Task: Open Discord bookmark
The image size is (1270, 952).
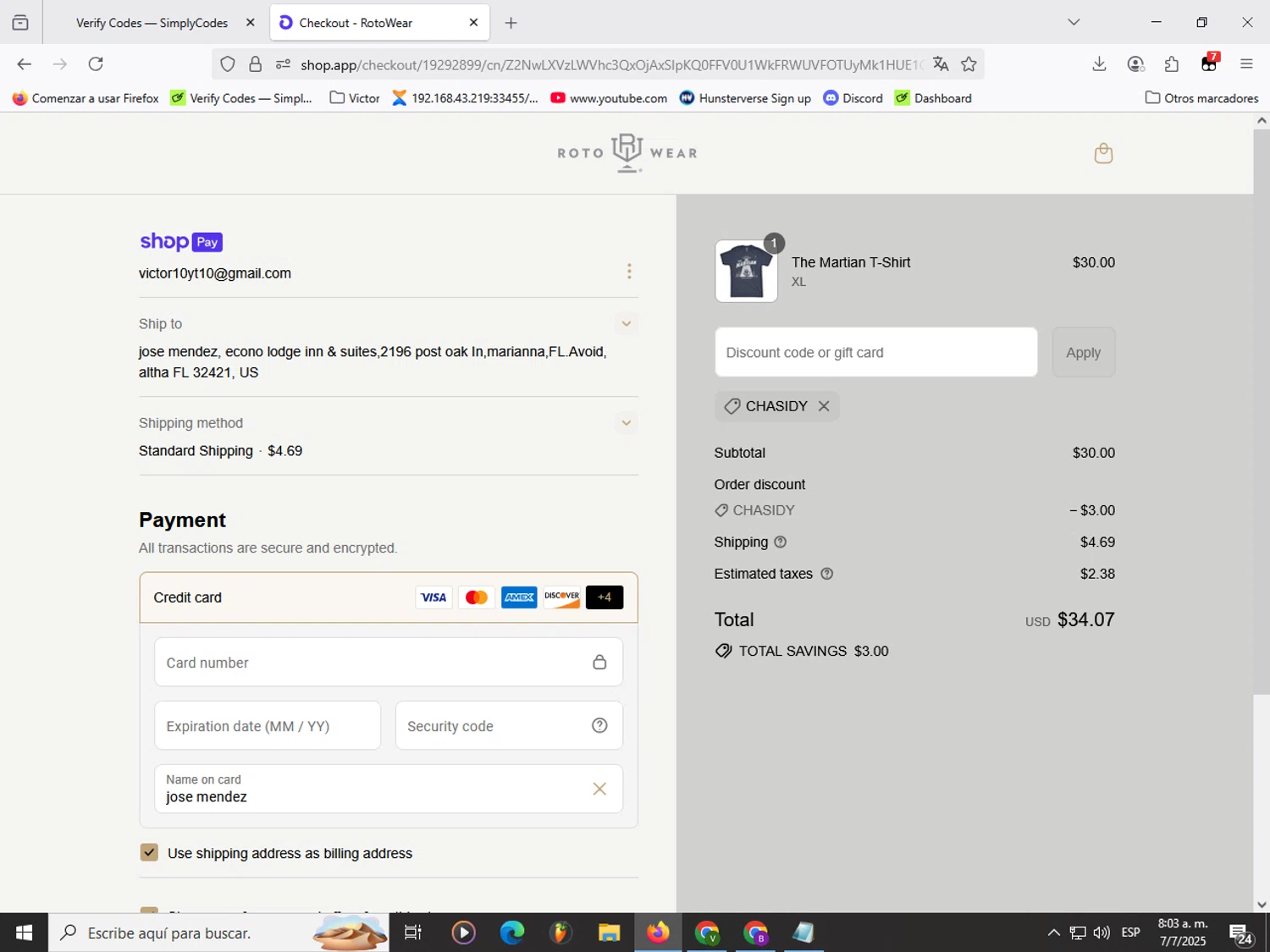Action: click(853, 98)
